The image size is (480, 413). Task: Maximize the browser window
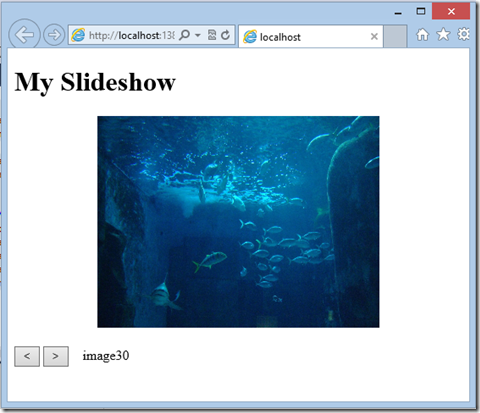pos(421,12)
